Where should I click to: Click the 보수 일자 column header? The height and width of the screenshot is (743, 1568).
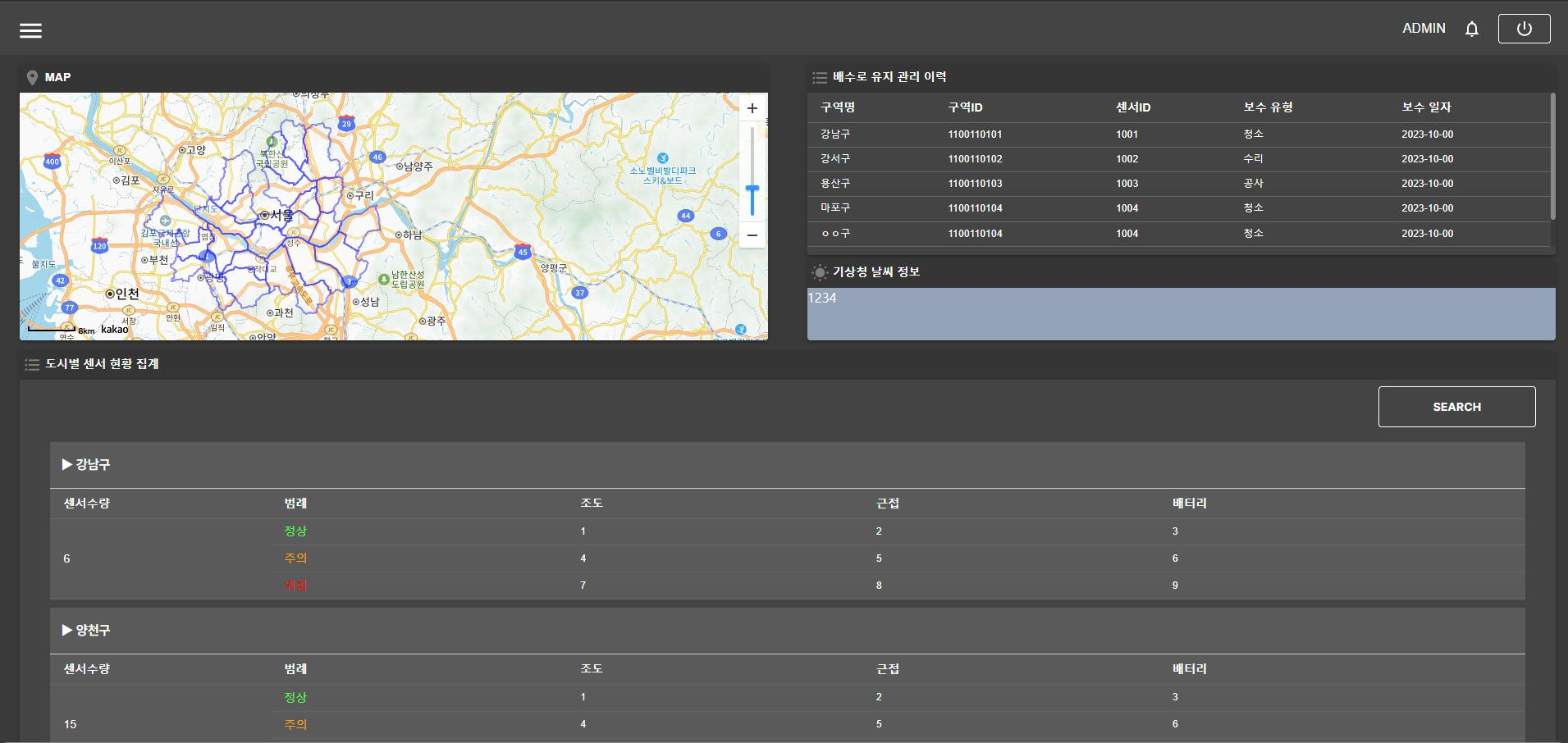(1426, 107)
